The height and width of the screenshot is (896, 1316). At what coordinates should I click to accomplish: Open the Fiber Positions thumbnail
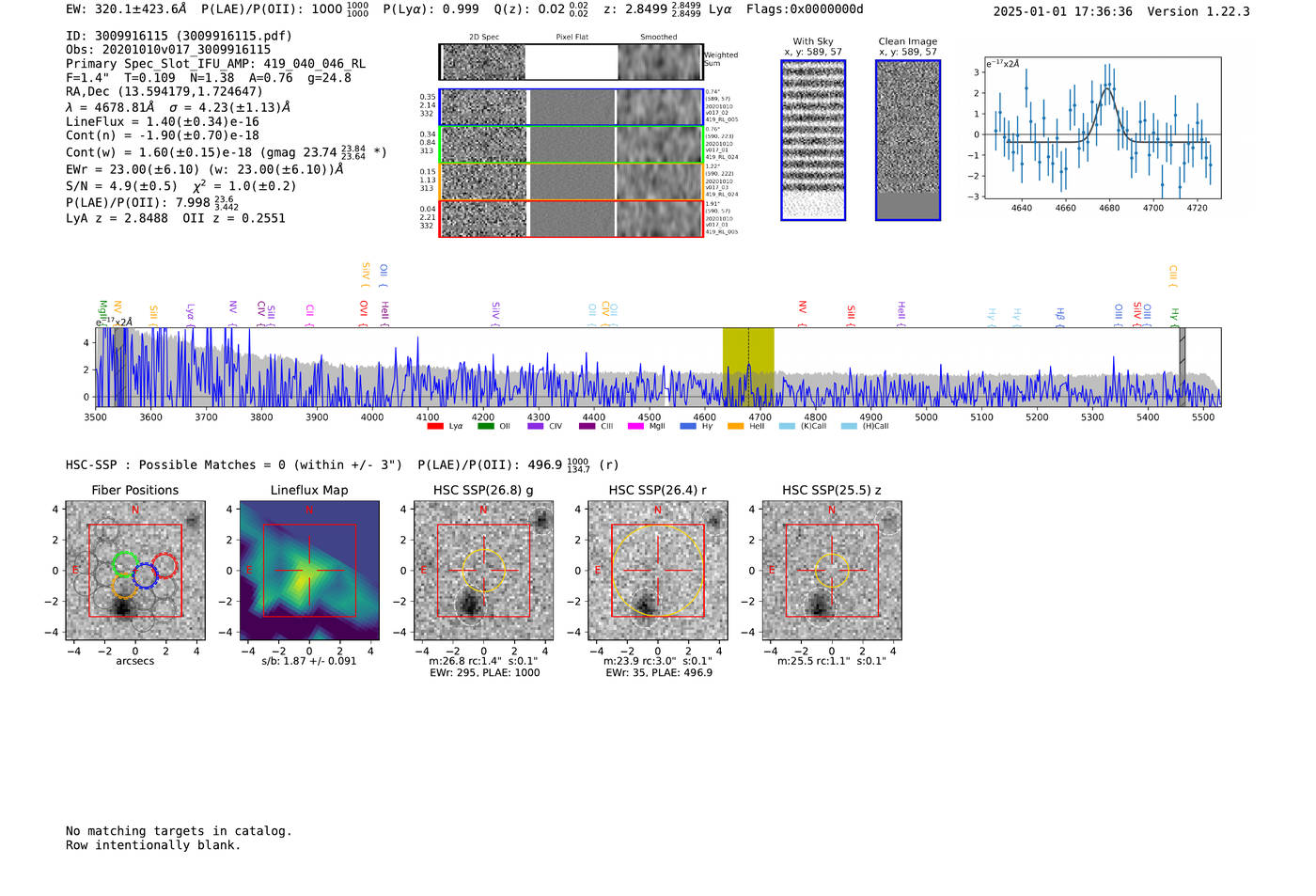click(x=135, y=571)
